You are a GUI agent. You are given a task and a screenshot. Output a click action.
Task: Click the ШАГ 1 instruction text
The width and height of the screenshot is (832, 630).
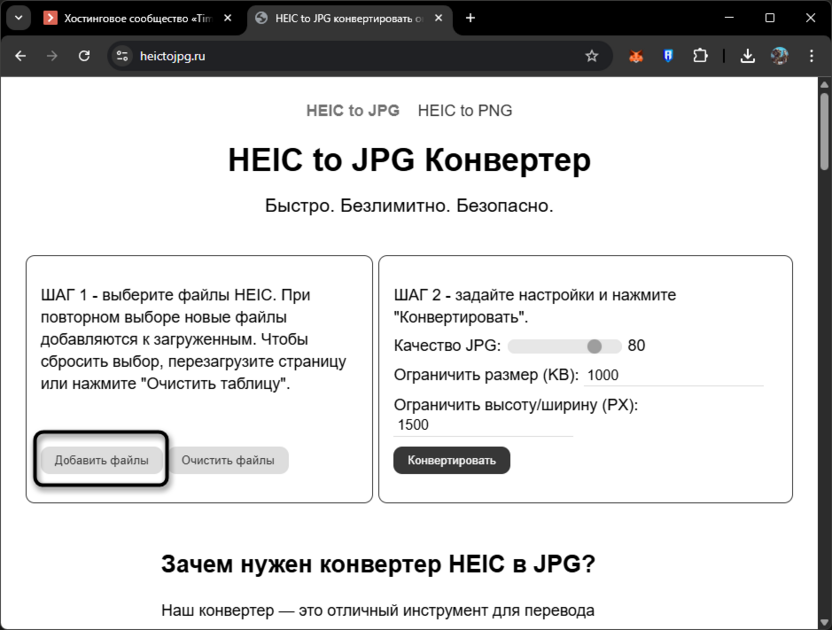194,339
